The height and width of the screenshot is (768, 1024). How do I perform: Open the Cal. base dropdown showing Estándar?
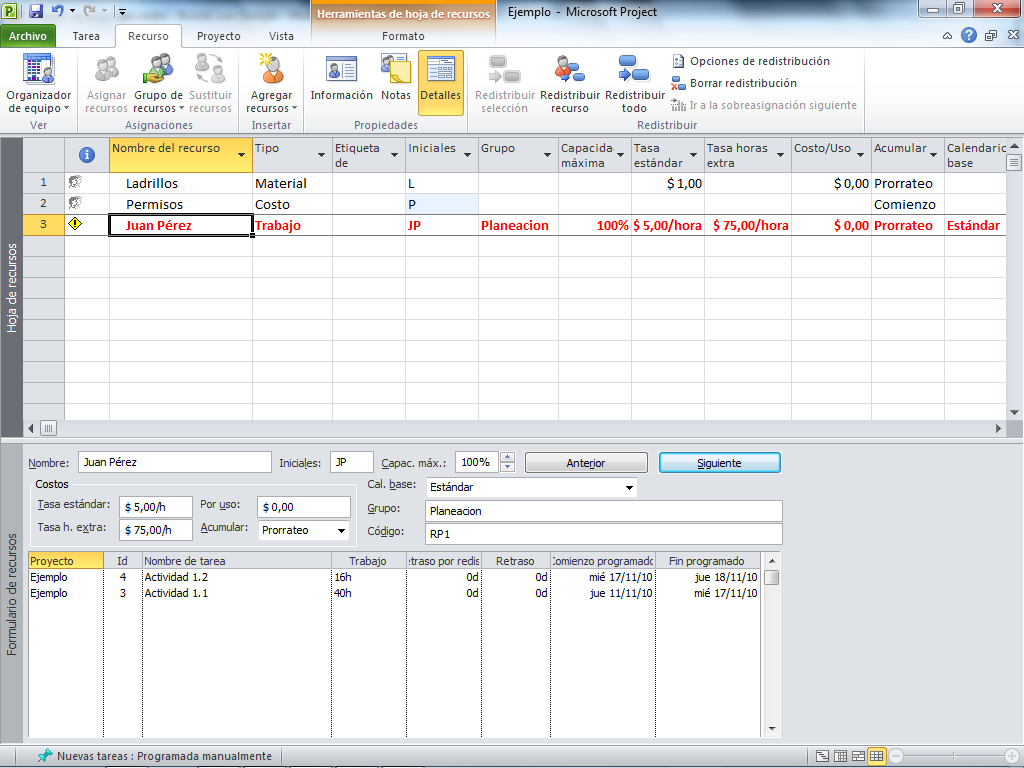[x=628, y=488]
